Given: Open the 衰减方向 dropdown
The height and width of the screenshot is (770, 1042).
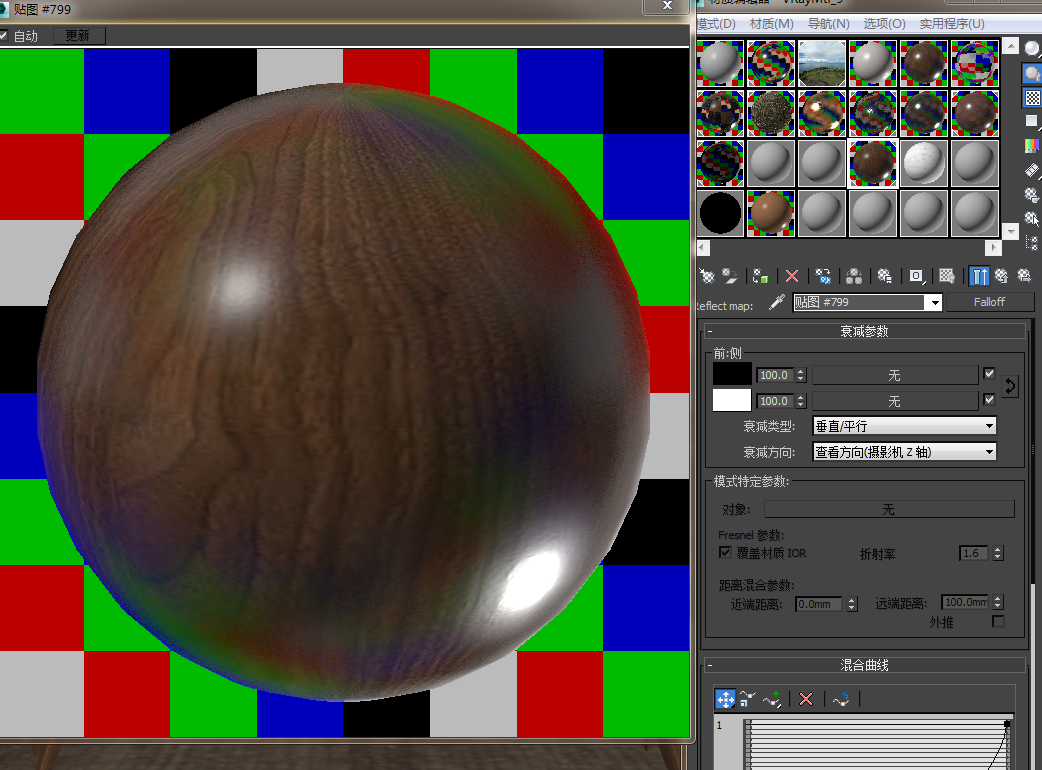Looking at the screenshot, I should pyautogui.click(x=904, y=452).
